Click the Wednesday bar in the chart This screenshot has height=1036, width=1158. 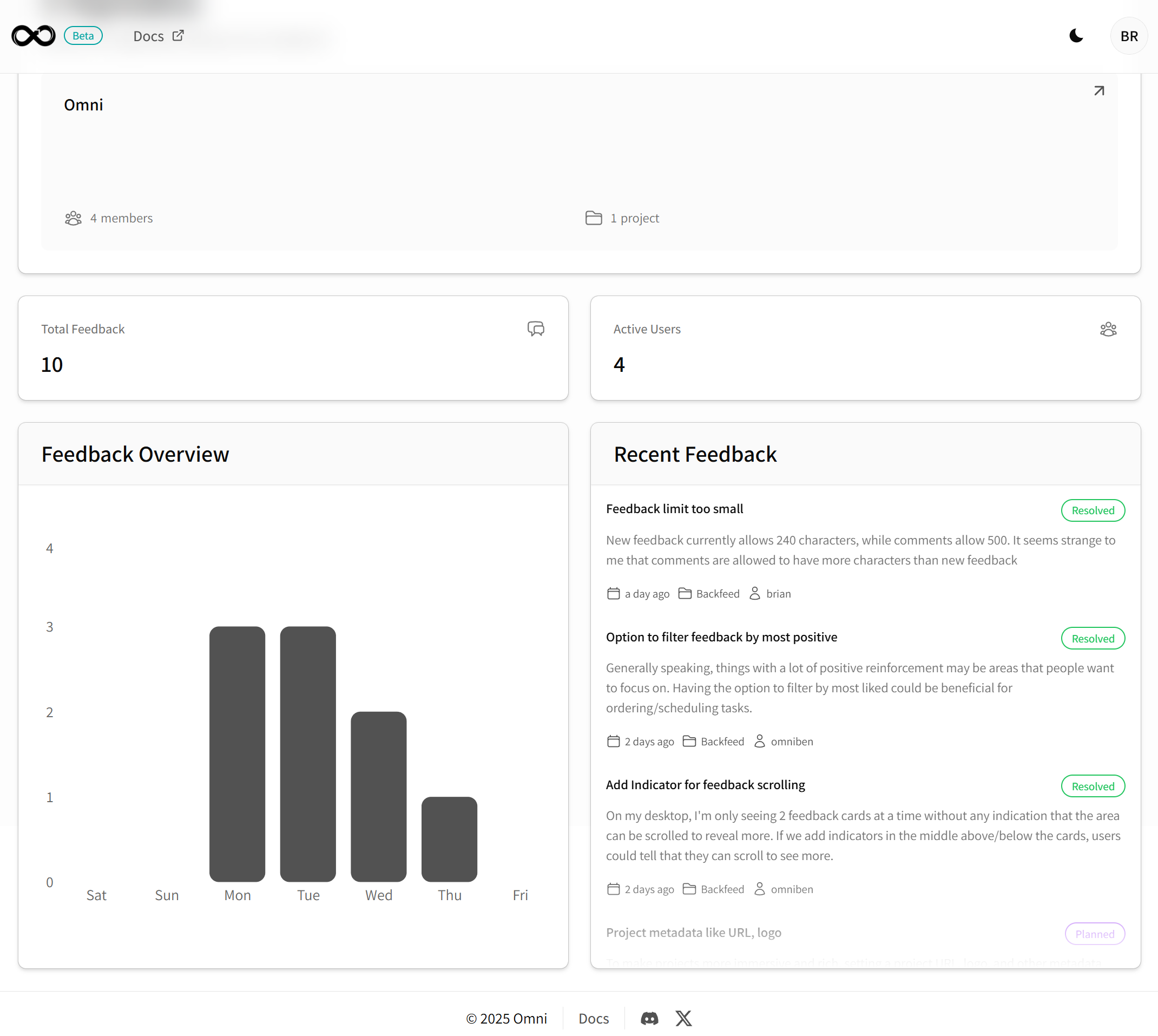378,797
